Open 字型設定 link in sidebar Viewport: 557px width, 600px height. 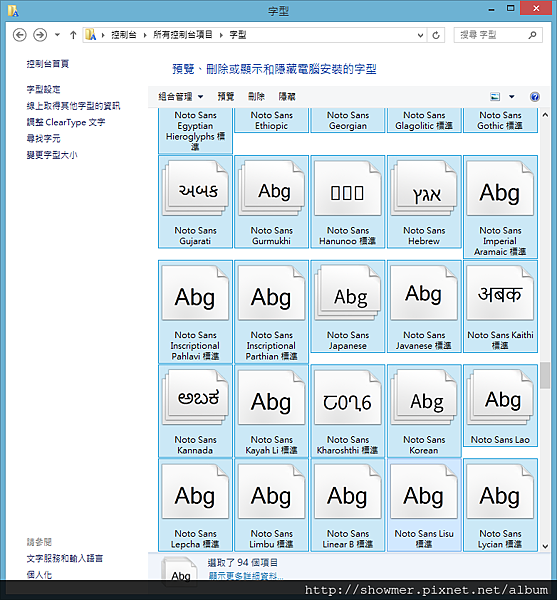coord(43,90)
